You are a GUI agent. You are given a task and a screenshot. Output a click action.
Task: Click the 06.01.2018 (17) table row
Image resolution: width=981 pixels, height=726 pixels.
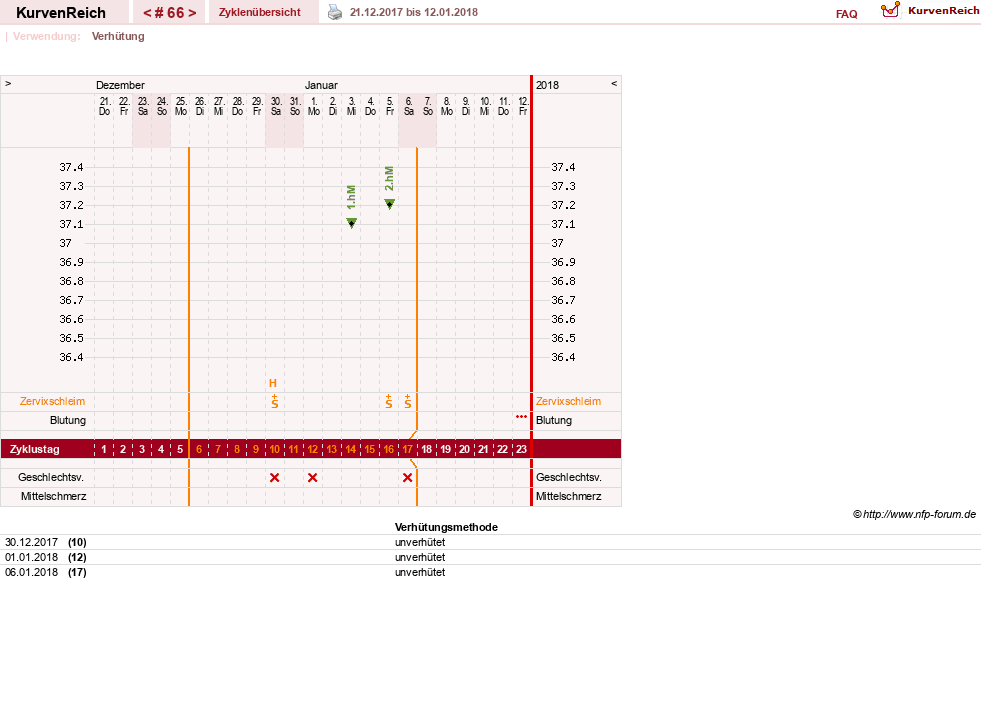pos(490,572)
